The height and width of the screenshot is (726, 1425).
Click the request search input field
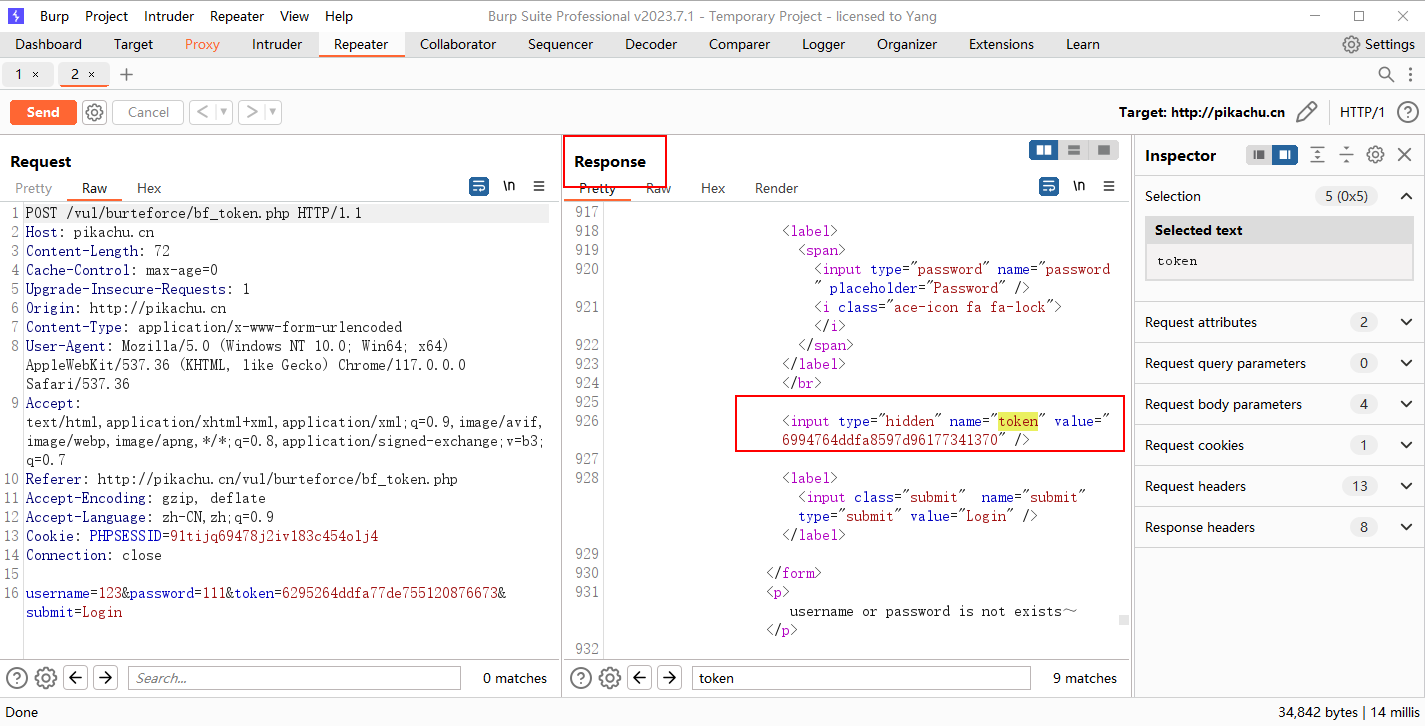(x=294, y=678)
